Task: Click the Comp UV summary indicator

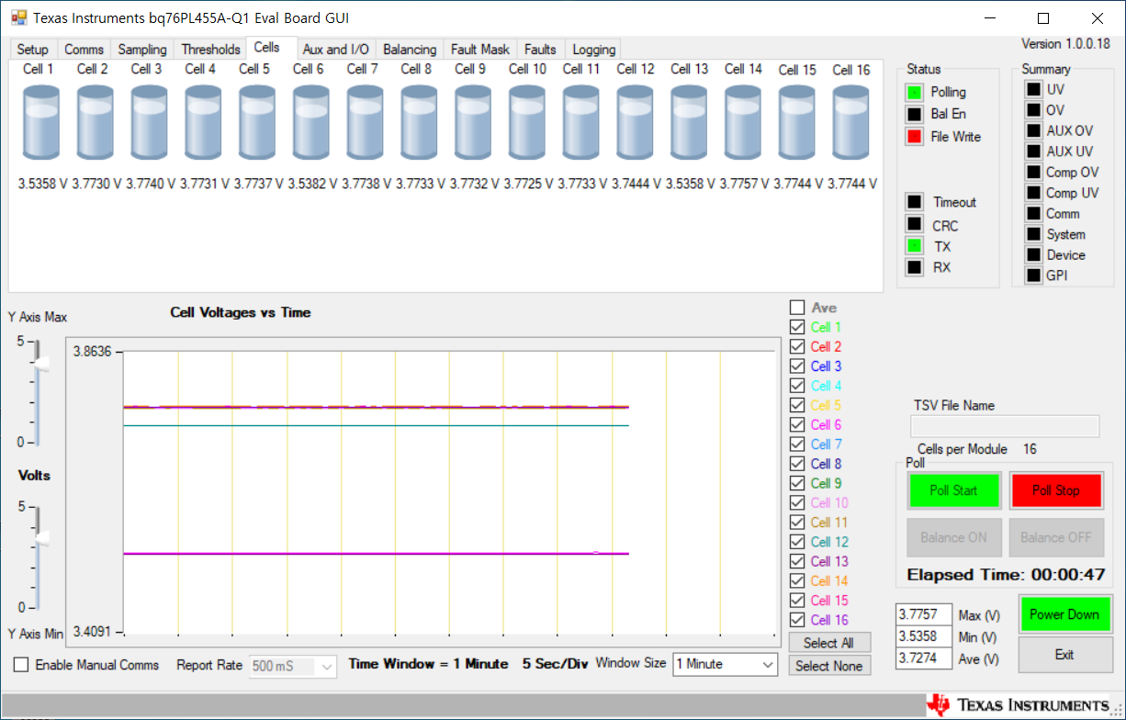Action: [1033, 192]
